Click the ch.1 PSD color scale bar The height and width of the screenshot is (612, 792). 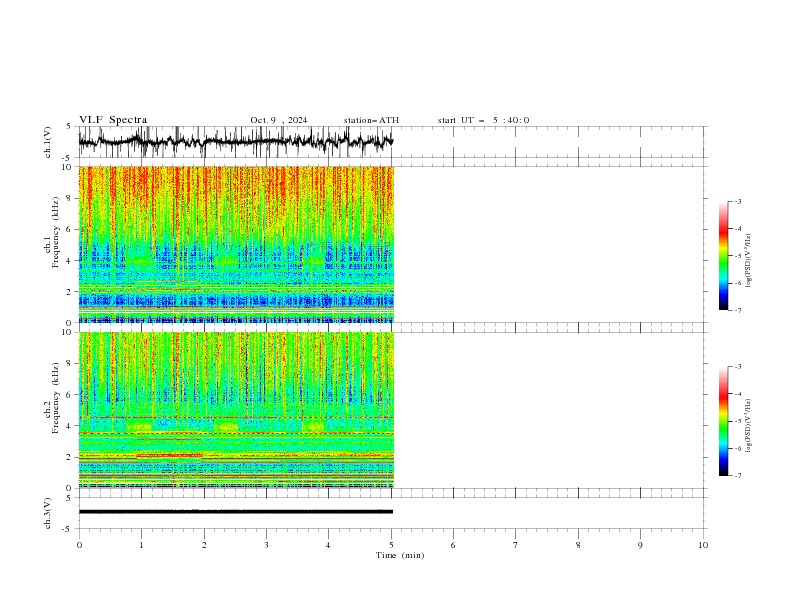click(724, 256)
